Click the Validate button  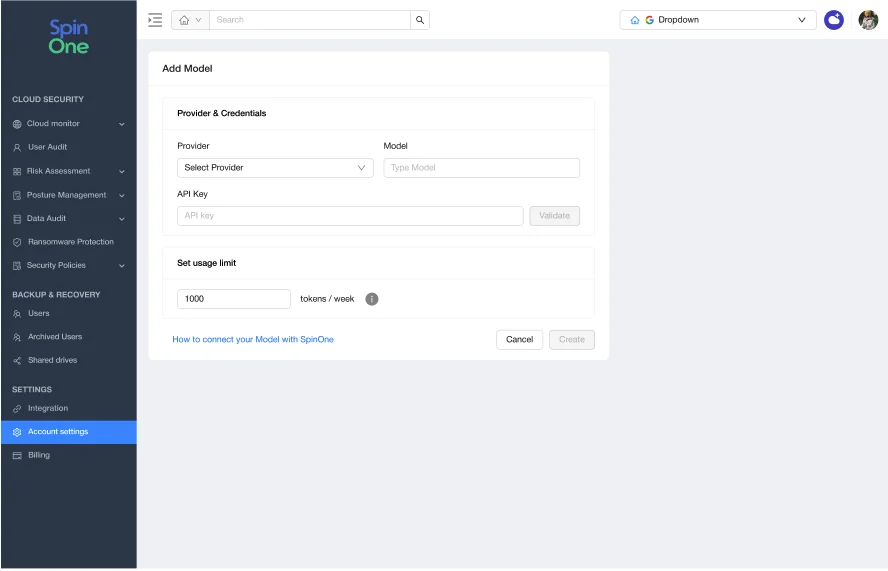(x=554, y=216)
